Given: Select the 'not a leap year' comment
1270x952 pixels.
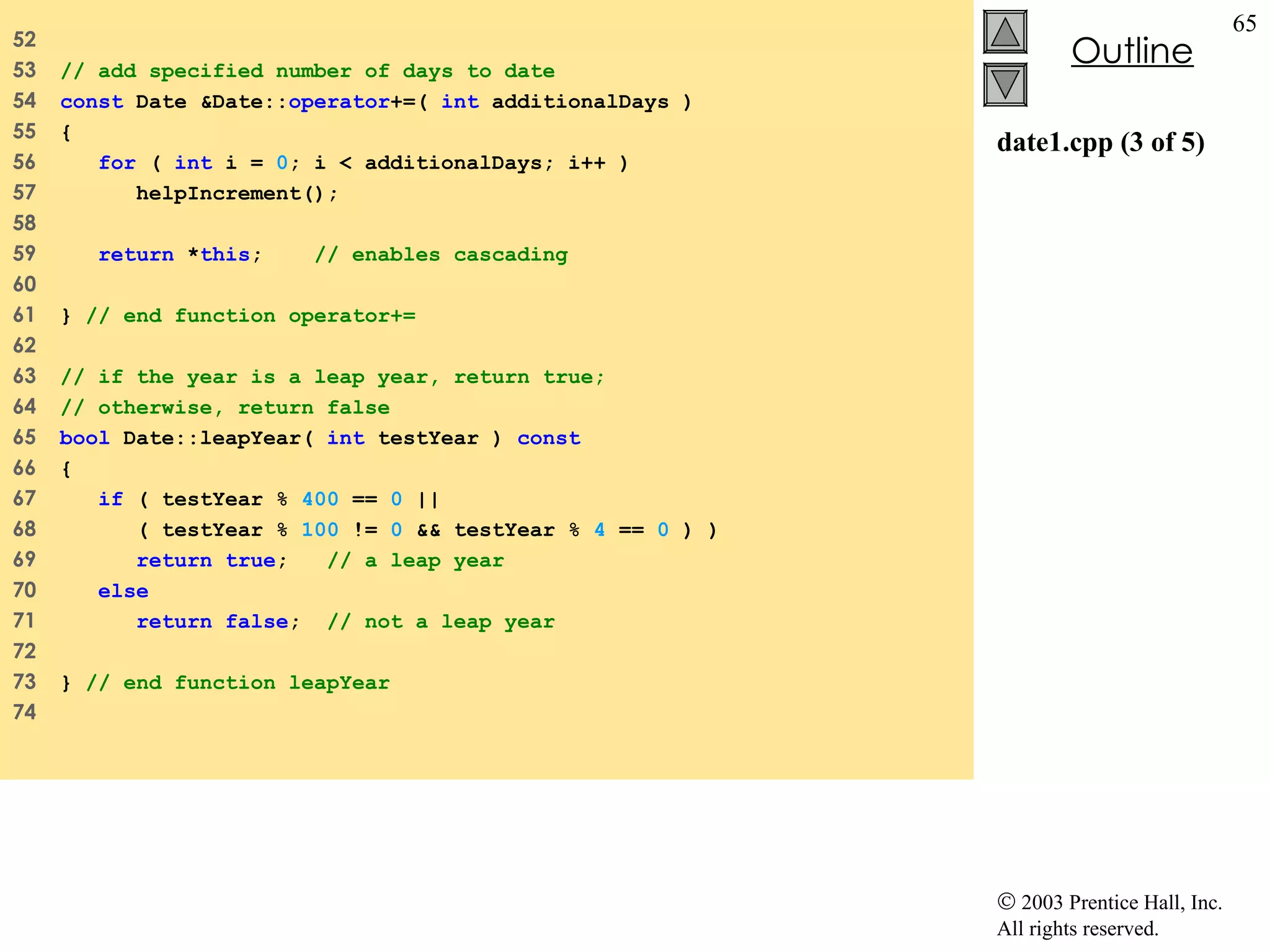Looking at the screenshot, I should point(441,622).
